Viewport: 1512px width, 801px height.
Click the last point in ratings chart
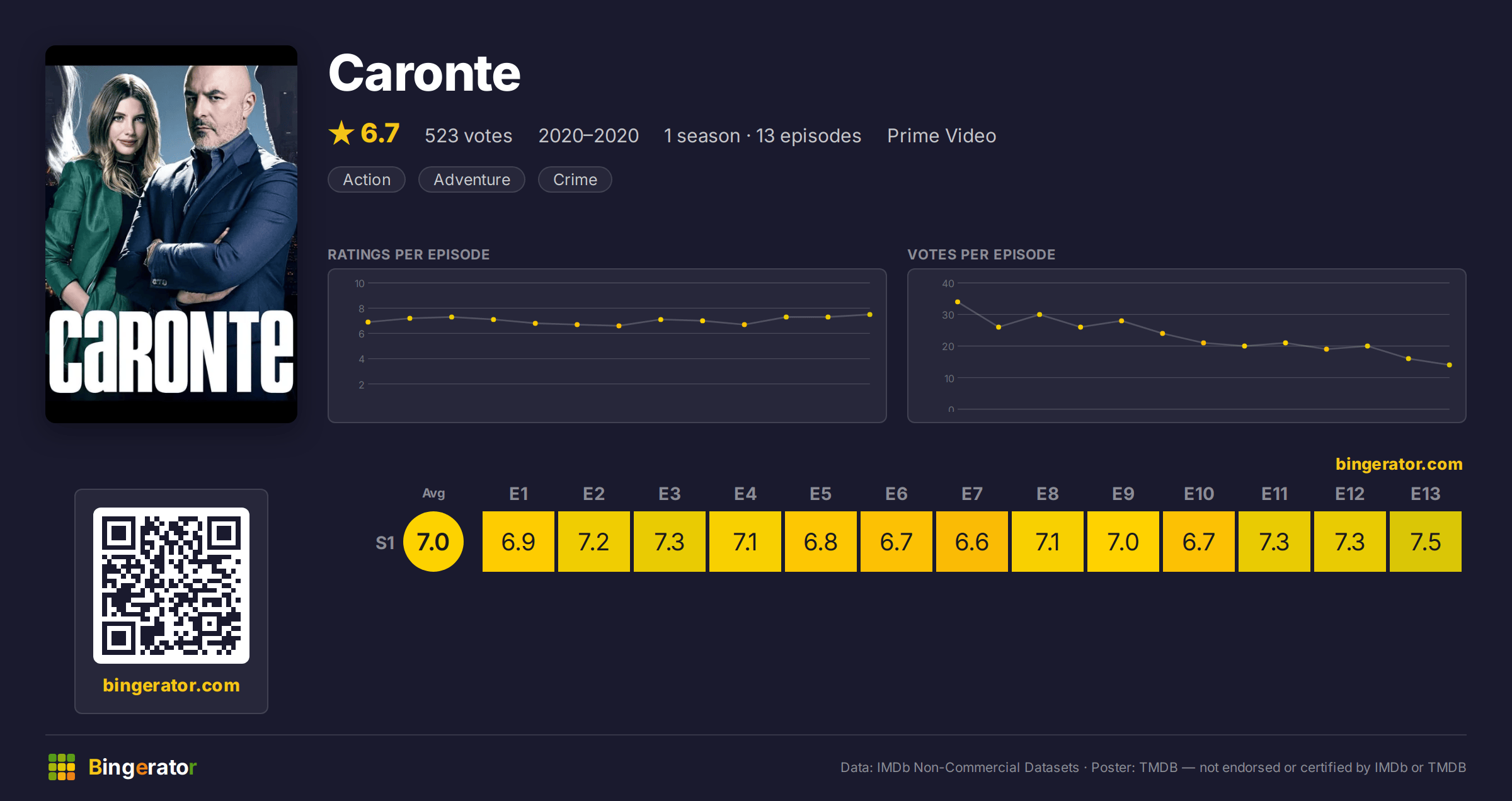click(x=869, y=314)
